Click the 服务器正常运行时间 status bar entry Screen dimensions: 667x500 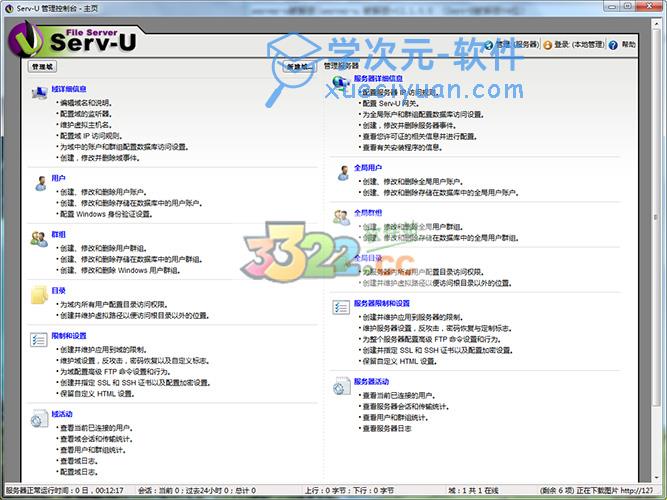[x=65, y=491]
